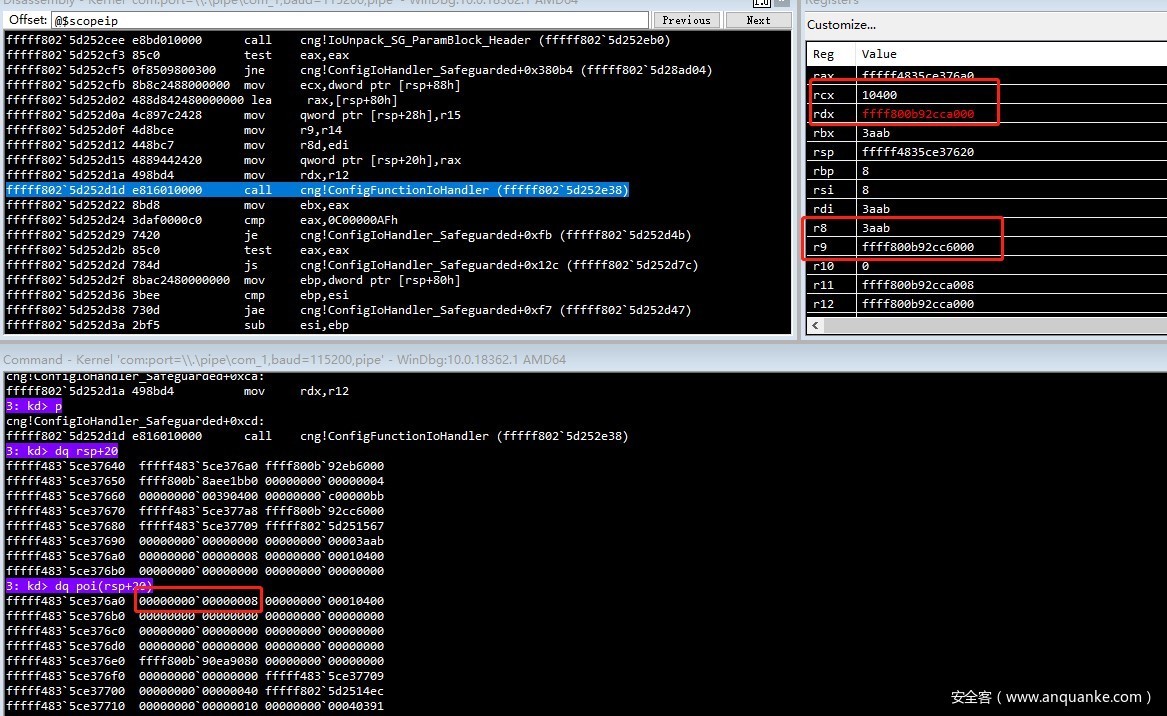The image size is (1167, 716).
Task: Open Customize... in the Registers panel
Action: 841,25
